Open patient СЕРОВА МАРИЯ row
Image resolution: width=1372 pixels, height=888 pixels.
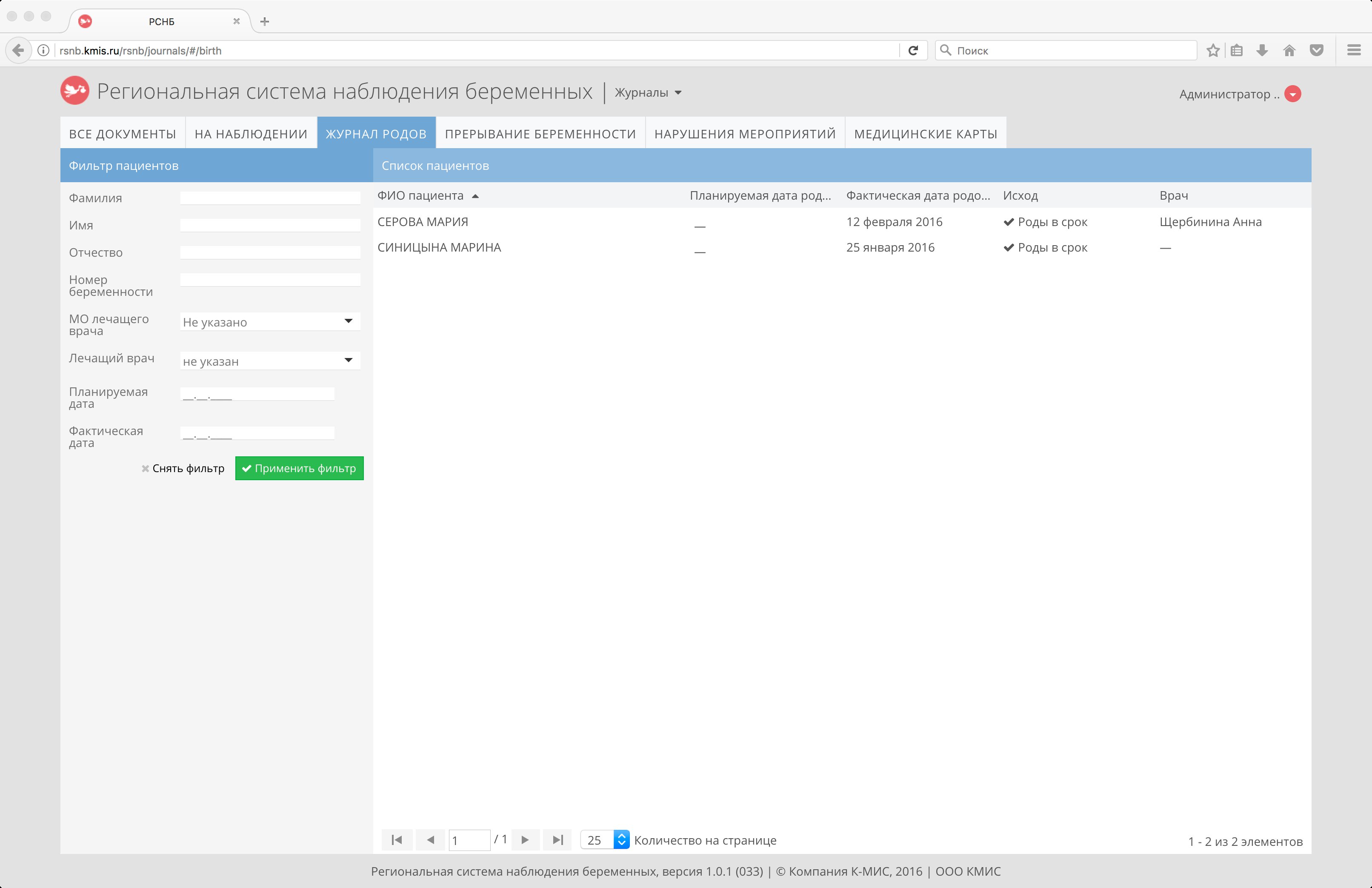pyautogui.click(x=842, y=222)
